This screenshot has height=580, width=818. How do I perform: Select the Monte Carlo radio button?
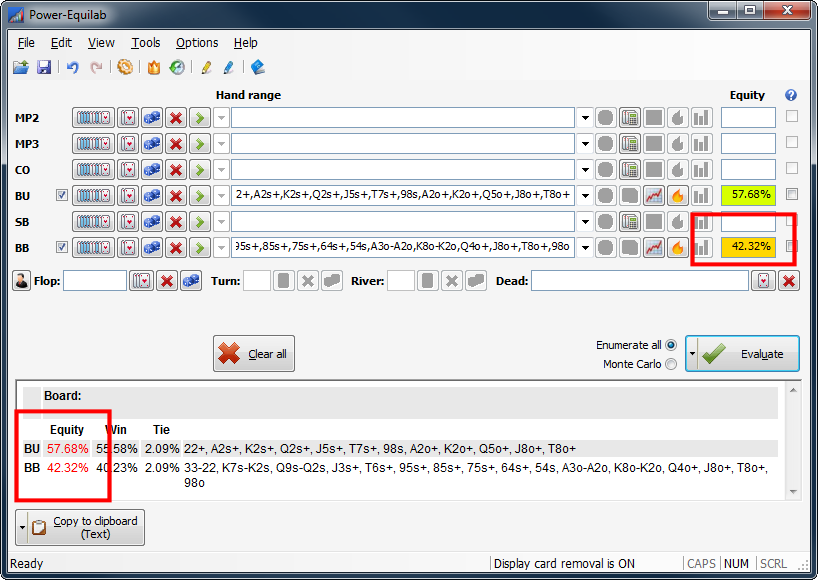[671, 364]
